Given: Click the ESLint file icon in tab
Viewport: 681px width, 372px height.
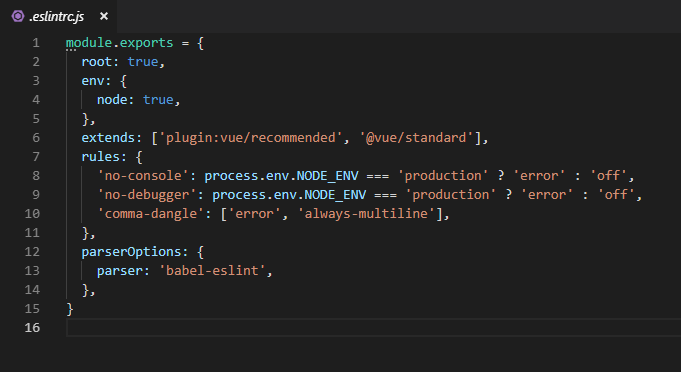Looking at the screenshot, I should [x=18, y=16].
